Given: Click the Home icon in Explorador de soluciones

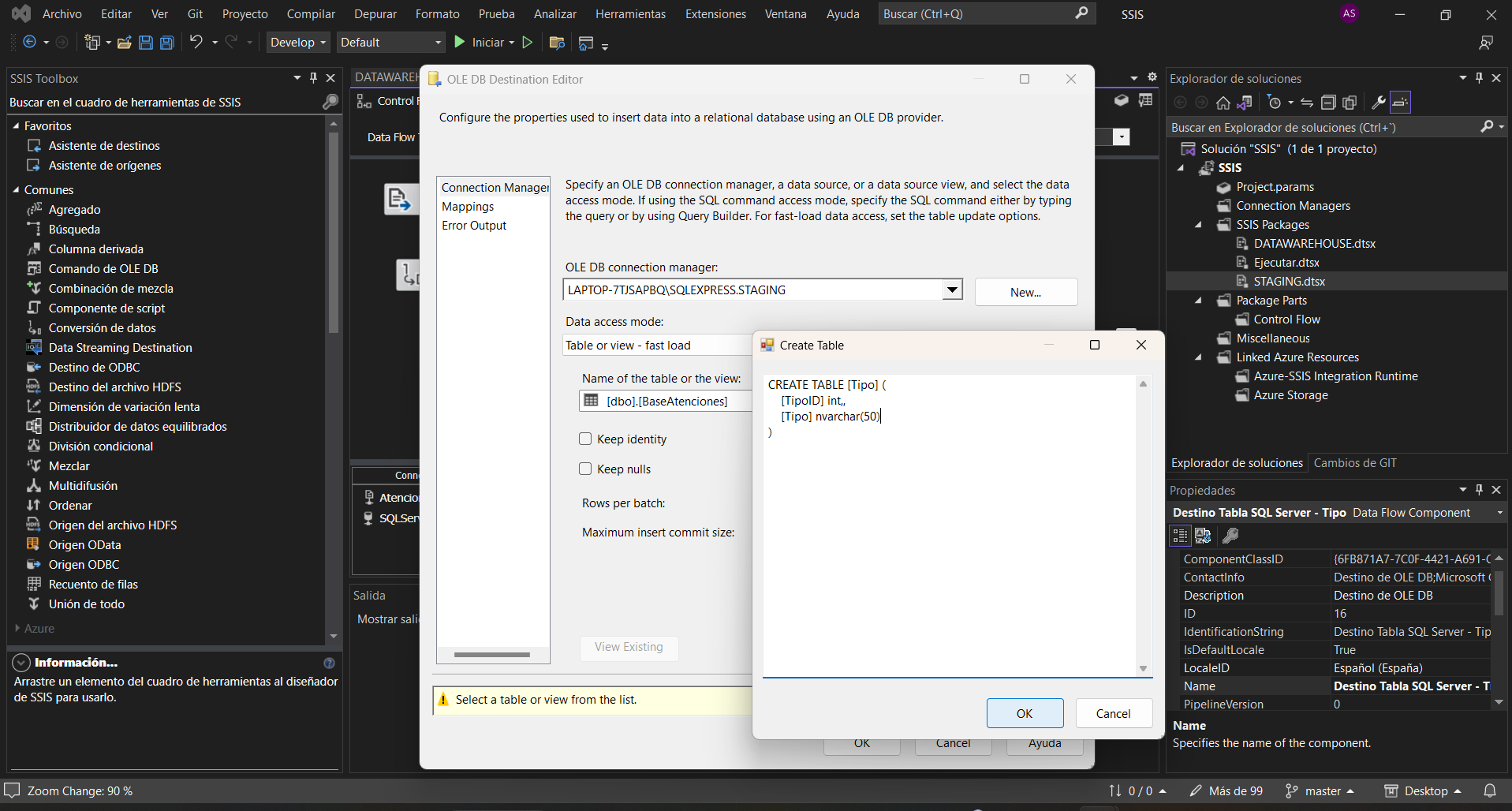Looking at the screenshot, I should point(1223,103).
